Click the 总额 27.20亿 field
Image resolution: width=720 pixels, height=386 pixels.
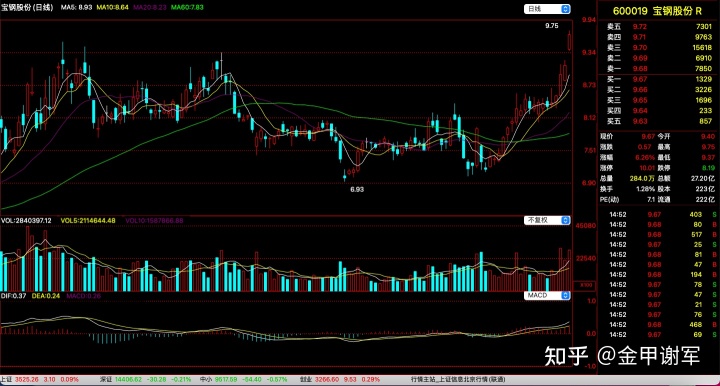click(686, 179)
